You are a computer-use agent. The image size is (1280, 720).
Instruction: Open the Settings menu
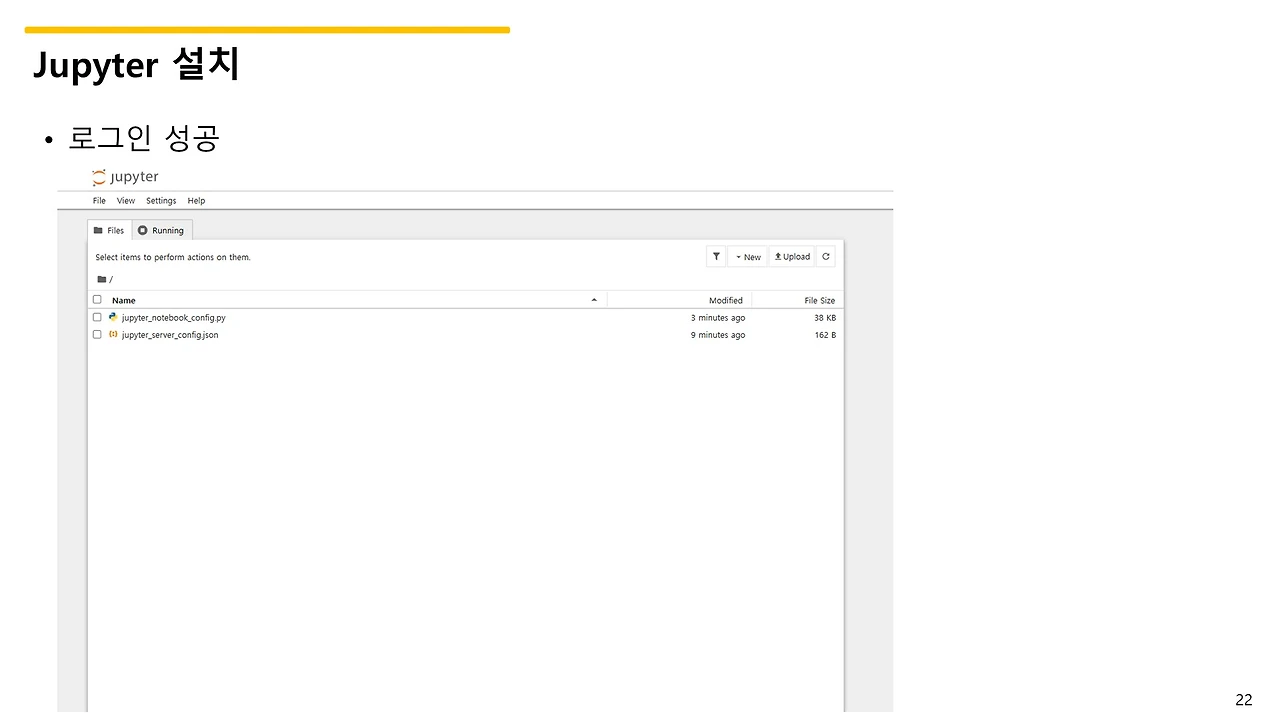click(161, 201)
